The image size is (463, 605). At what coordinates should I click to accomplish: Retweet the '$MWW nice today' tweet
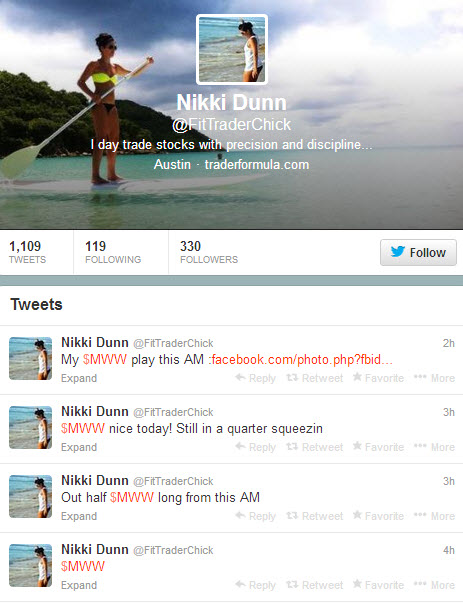pyautogui.click(x=314, y=447)
